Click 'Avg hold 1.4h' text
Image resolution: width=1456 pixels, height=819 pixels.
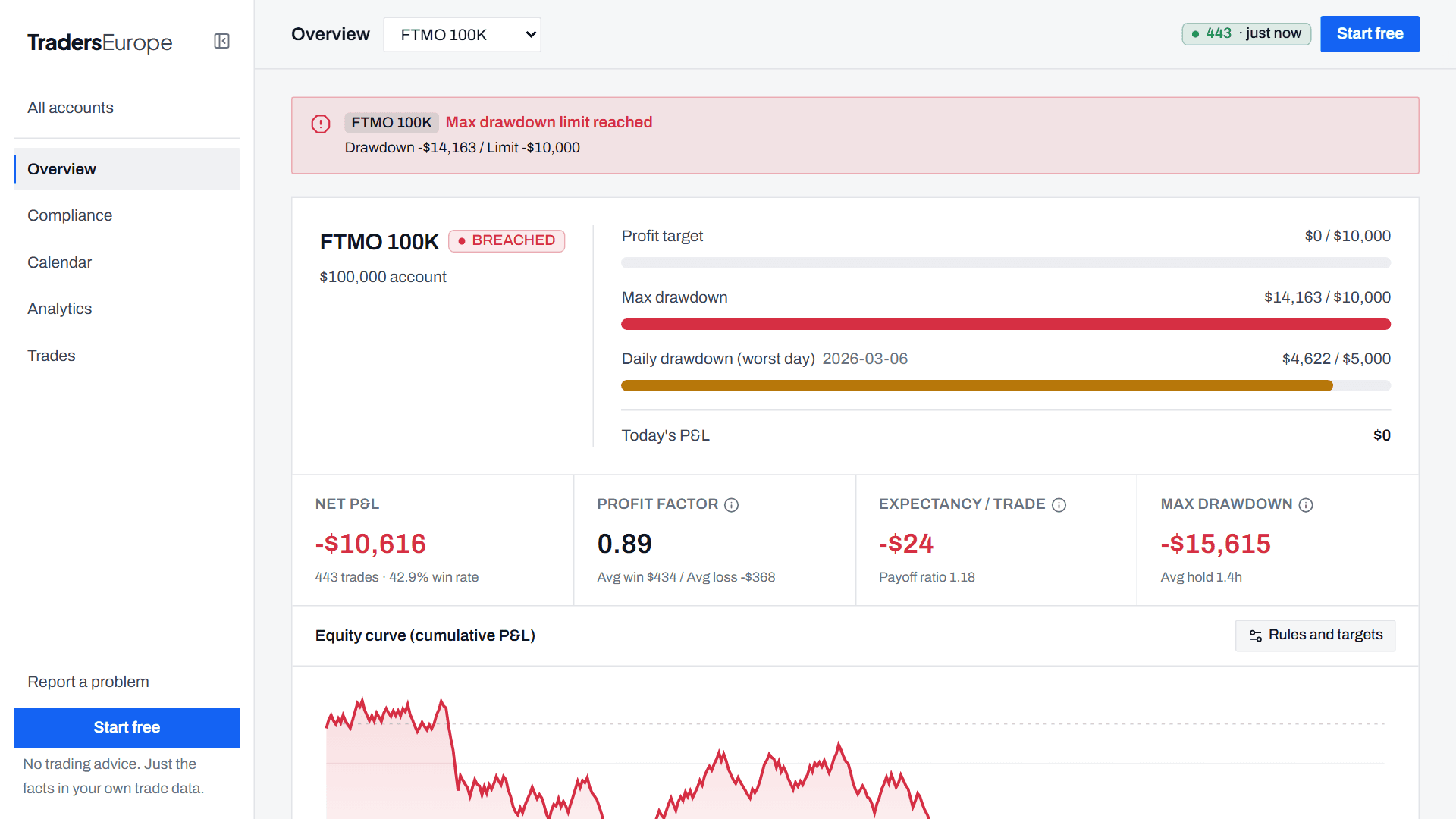[x=1201, y=577]
